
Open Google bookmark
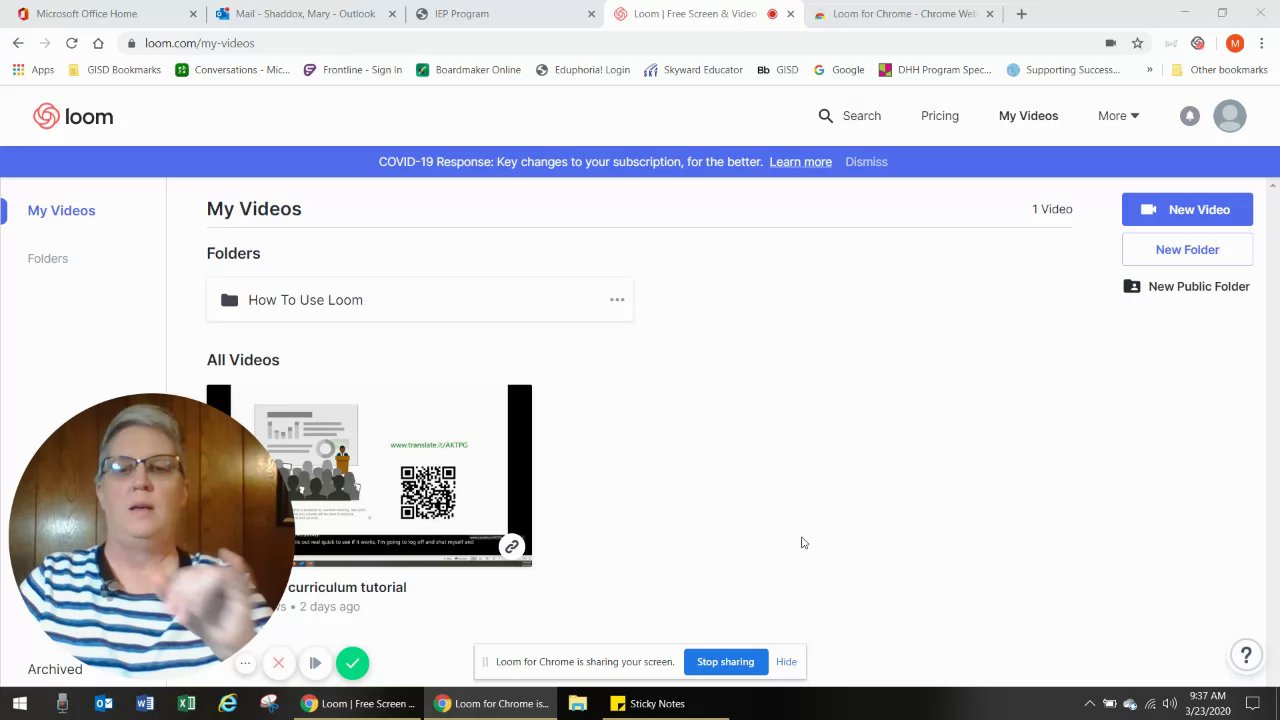click(x=838, y=70)
